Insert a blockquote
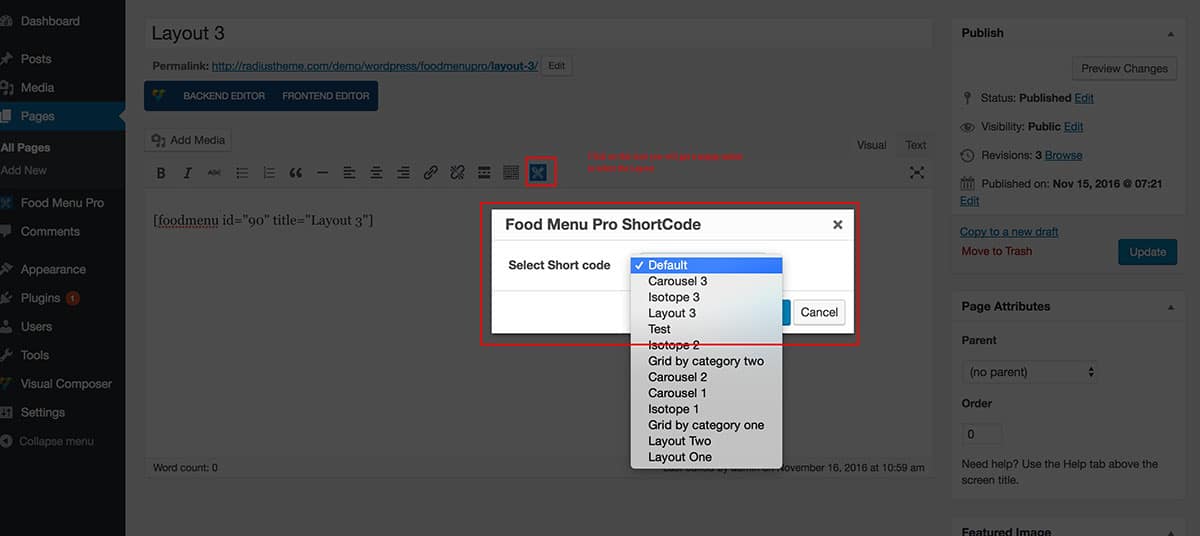Image resolution: width=1200 pixels, height=536 pixels. click(x=296, y=173)
